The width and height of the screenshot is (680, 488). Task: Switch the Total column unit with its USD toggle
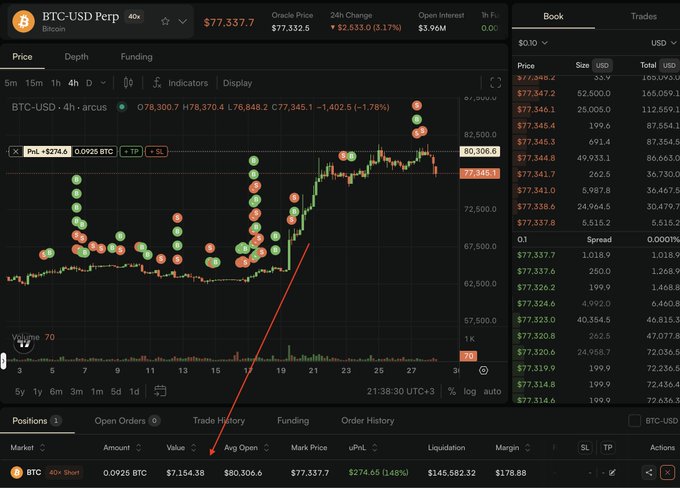669,66
